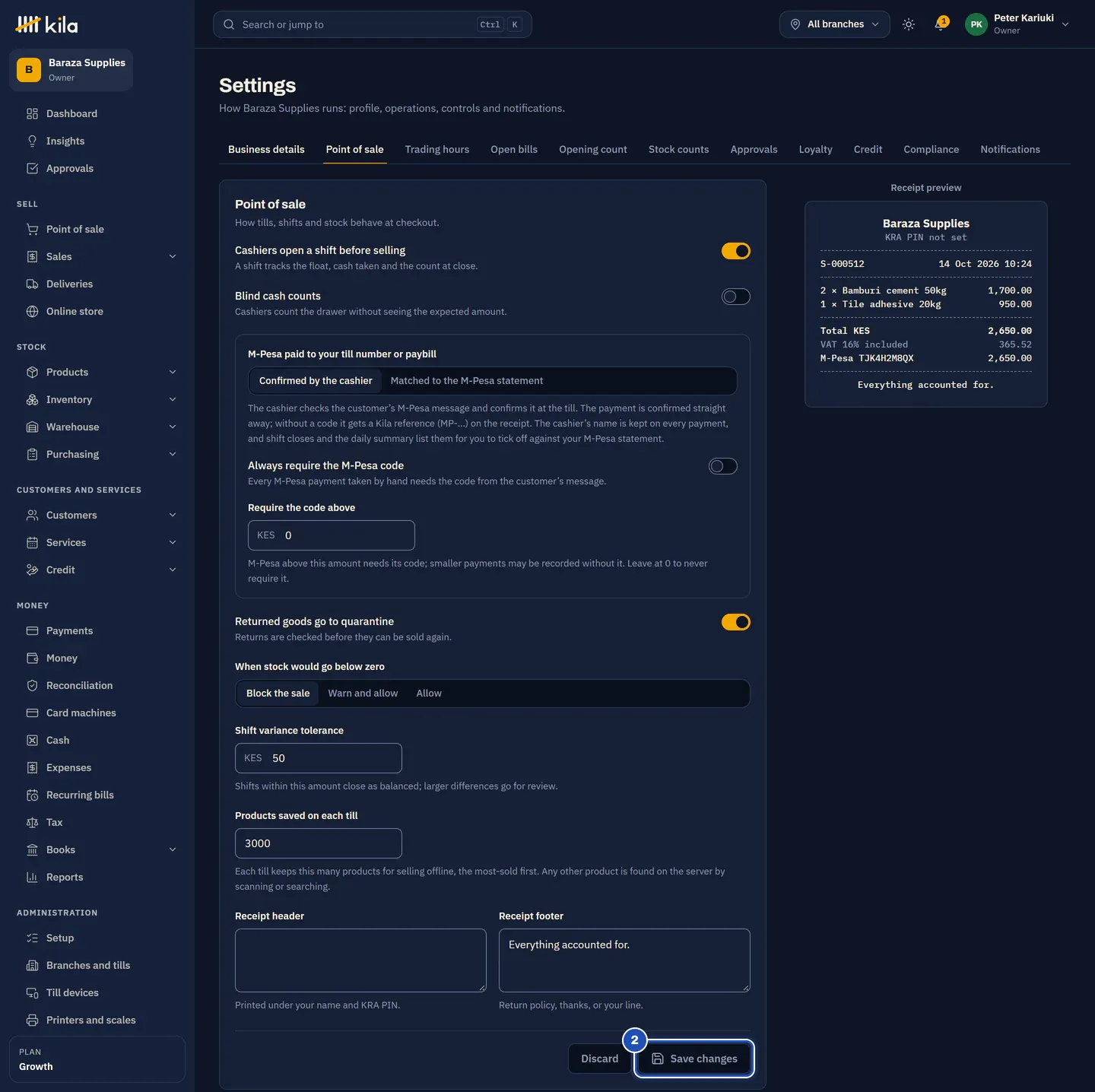Click the Kila logo
The image size is (1095, 1092).
tap(46, 25)
